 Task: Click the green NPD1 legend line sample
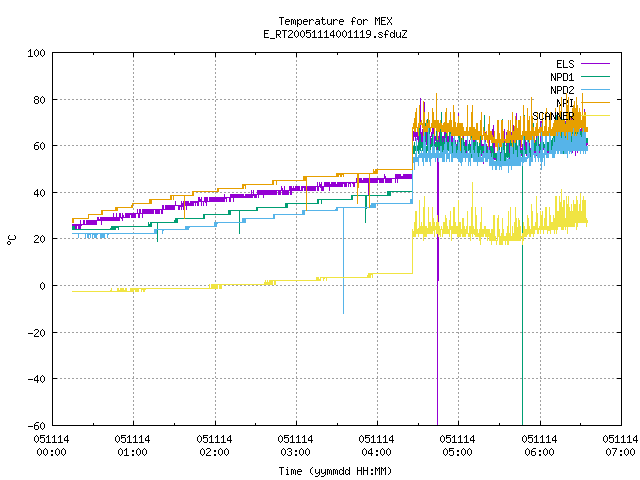click(595, 76)
